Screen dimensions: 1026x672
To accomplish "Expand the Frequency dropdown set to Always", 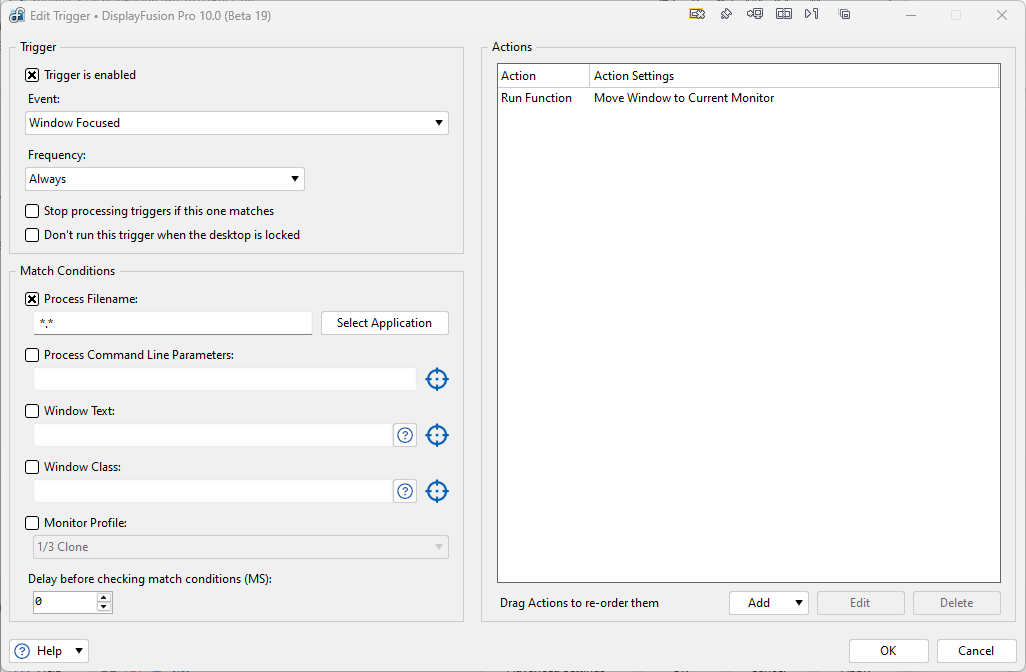I will (165, 179).
